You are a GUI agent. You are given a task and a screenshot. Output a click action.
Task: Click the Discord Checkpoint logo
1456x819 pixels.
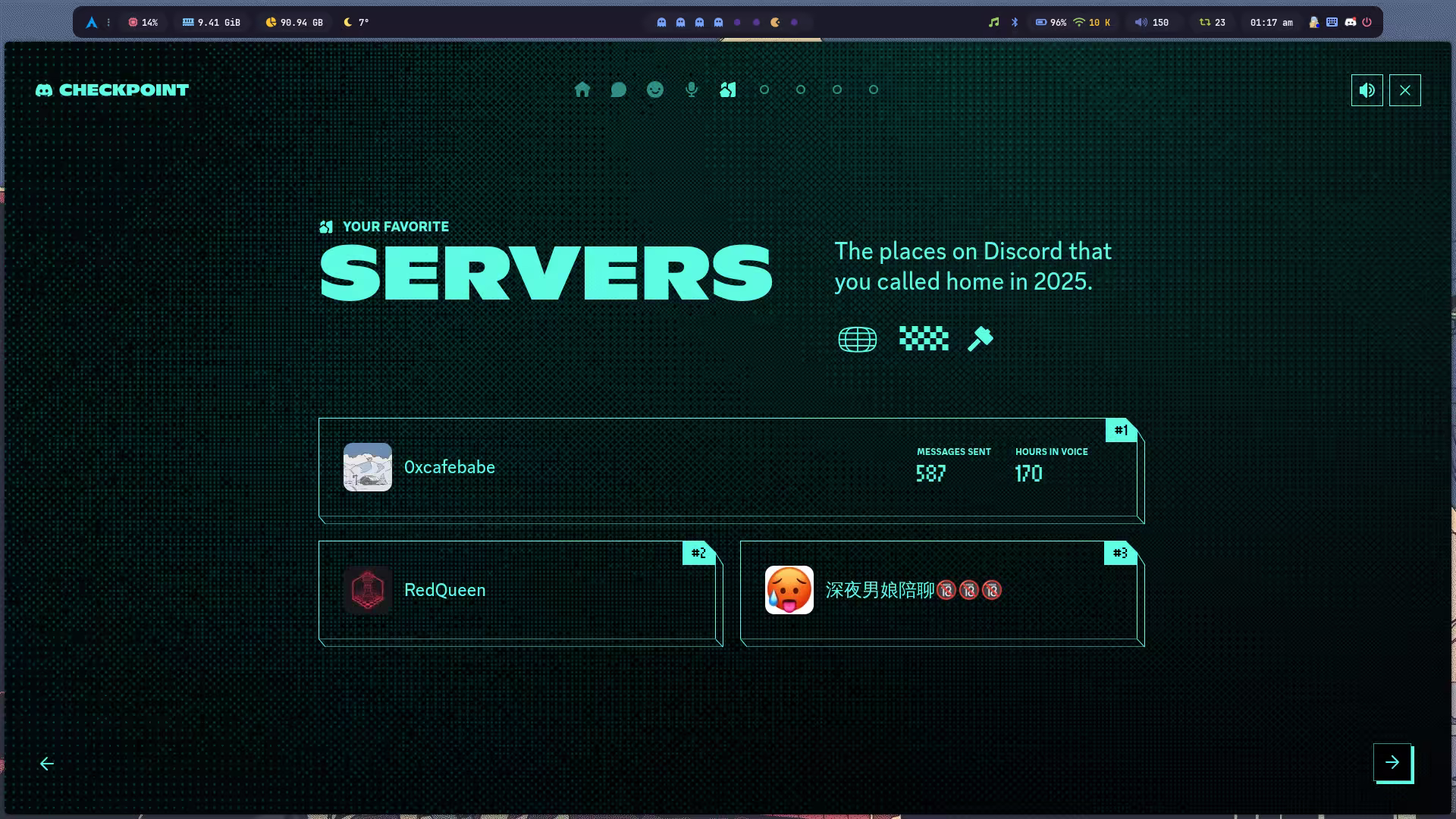(112, 89)
